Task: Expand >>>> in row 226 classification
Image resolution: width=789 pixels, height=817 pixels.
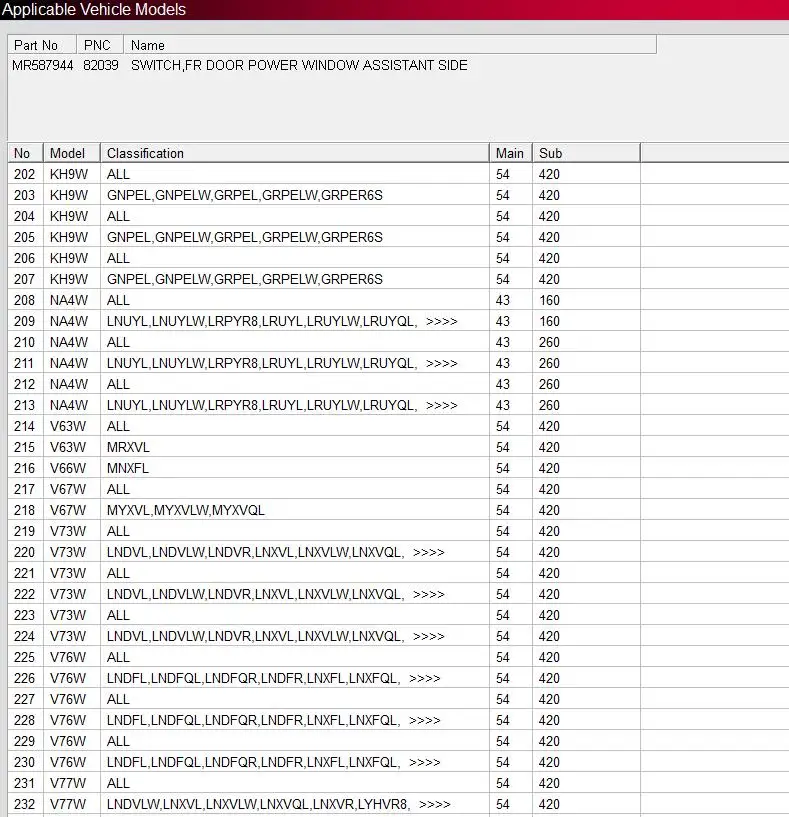Action: point(425,678)
